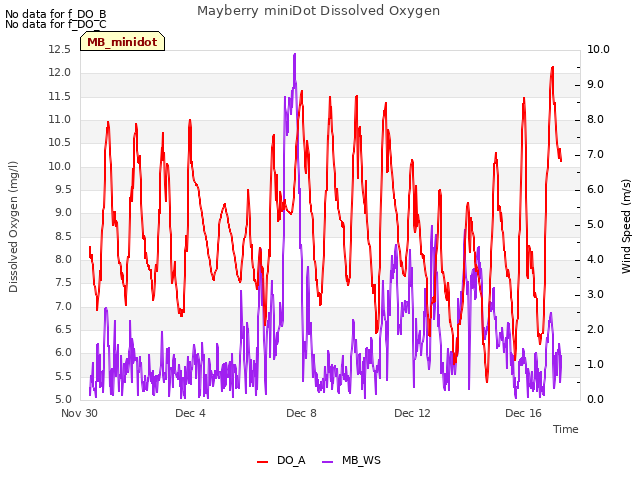Click the 1.0 wind speed axis value
640x480 pixels.
tap(596, 365)
